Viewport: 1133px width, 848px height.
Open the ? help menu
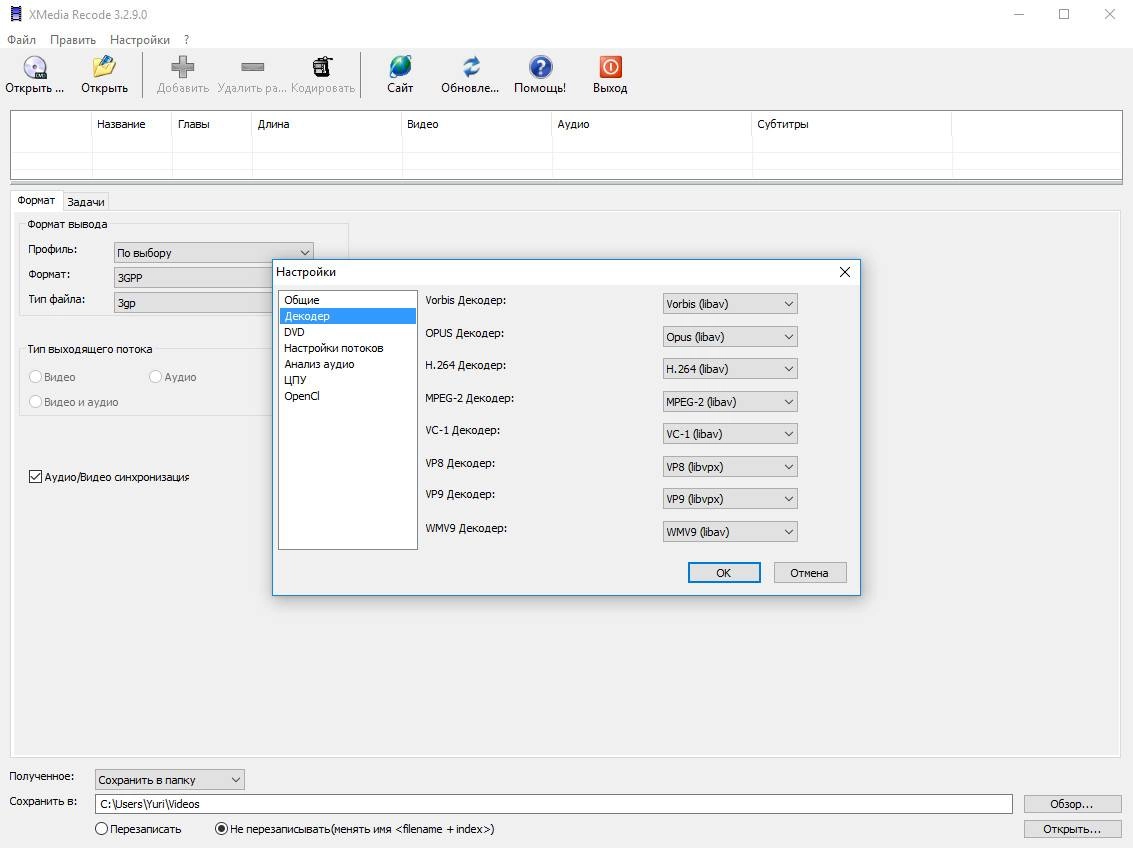pyautogui.click(x=186, y=40)
